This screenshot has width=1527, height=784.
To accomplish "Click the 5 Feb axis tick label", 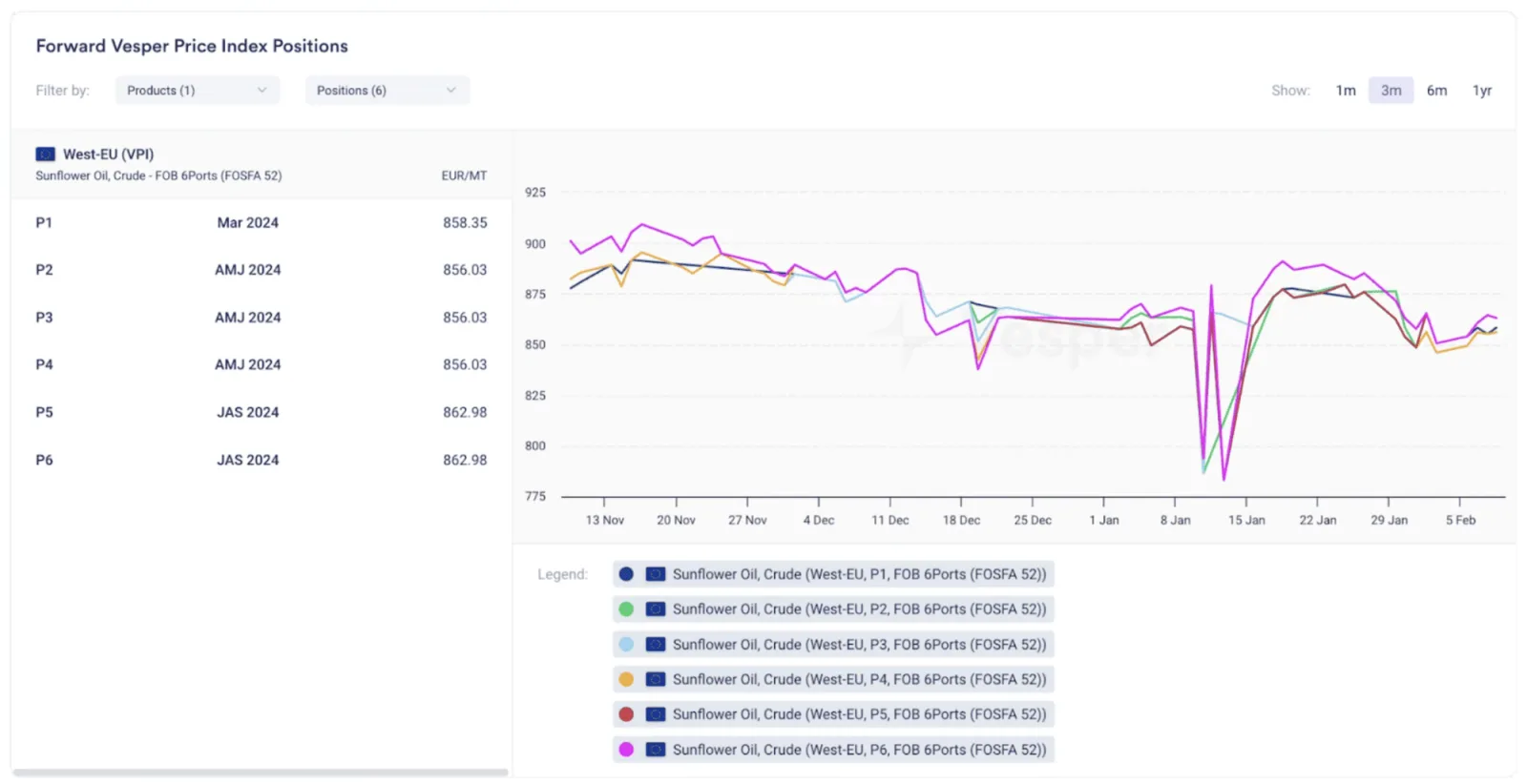I will point(1460,521).
